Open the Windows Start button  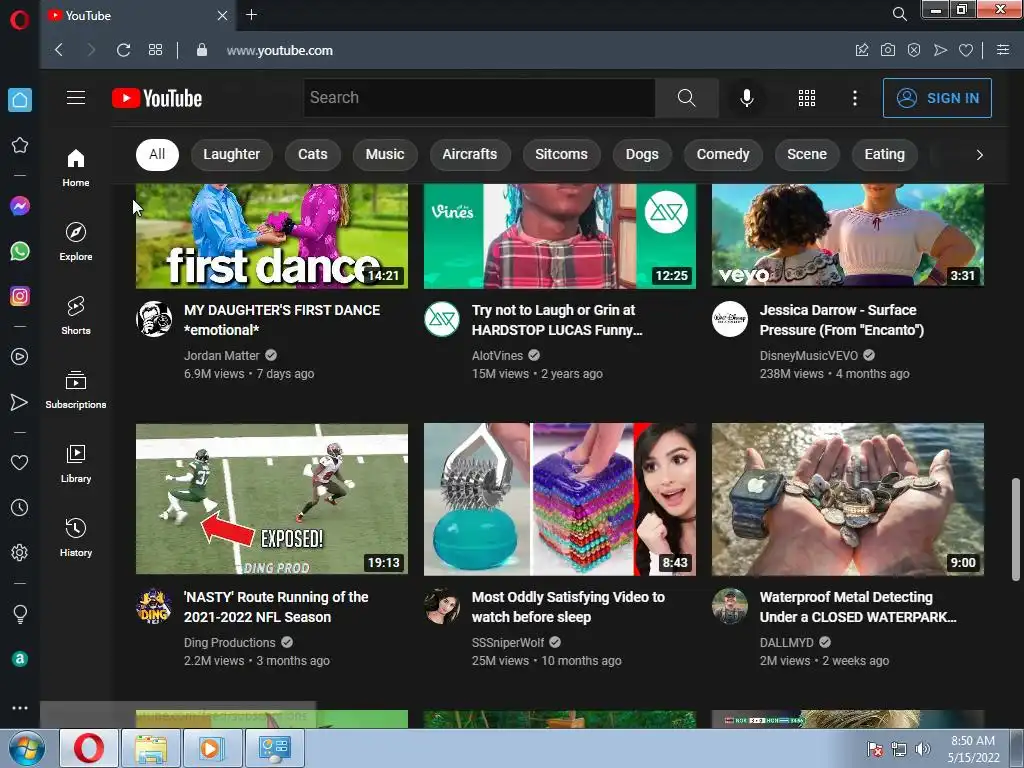click(x=27, y=748)
